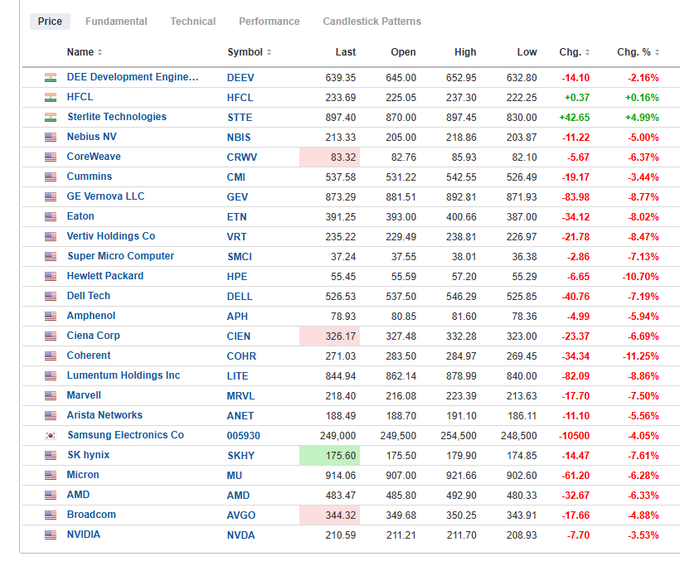Viewport: 680px width, 571px height.
Task: Open the GE Vernova LLC link
Action: pyautogui.click(x=105, y=196)
